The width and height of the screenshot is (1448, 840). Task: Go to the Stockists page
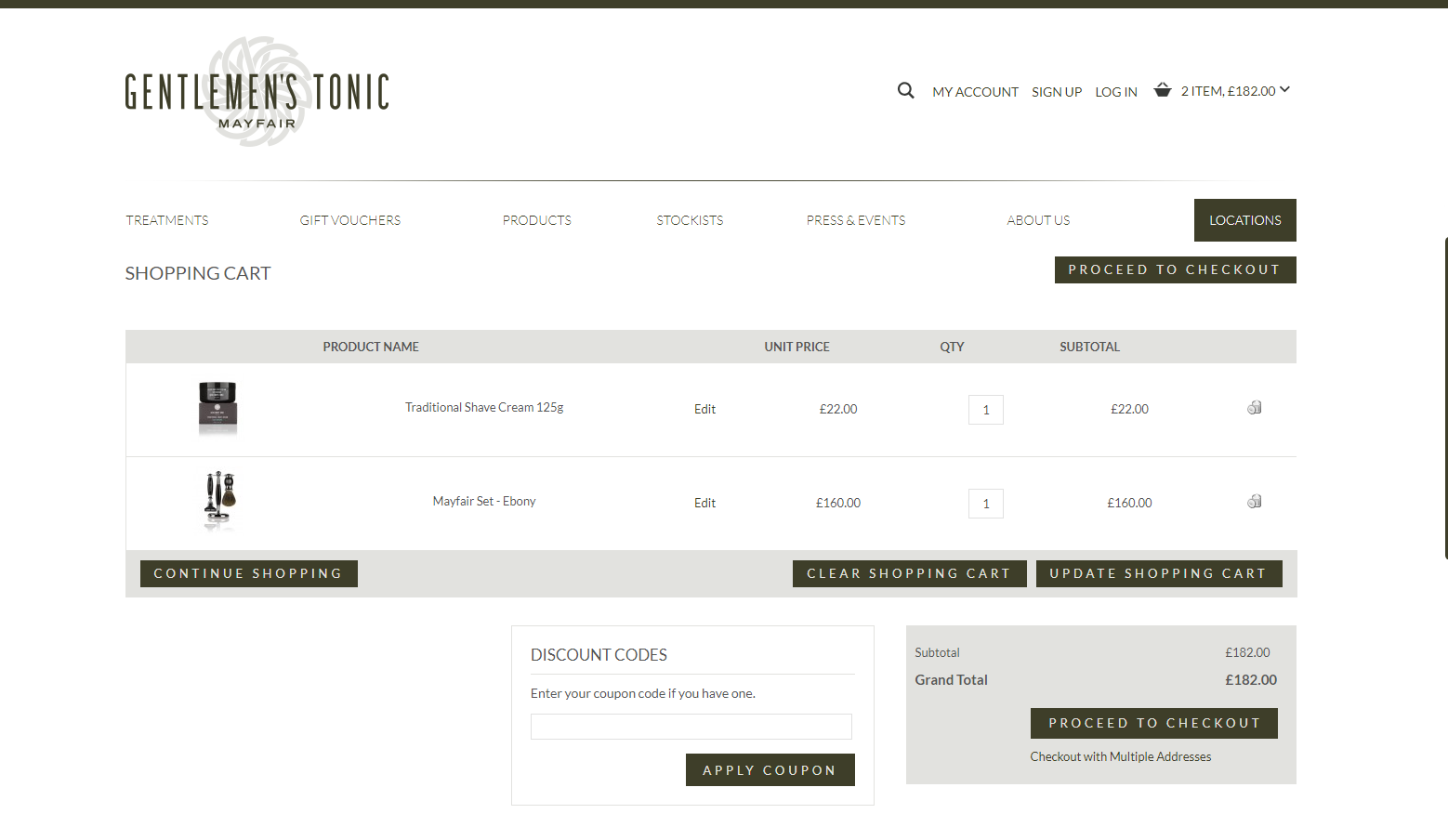(x=690, y=220)
